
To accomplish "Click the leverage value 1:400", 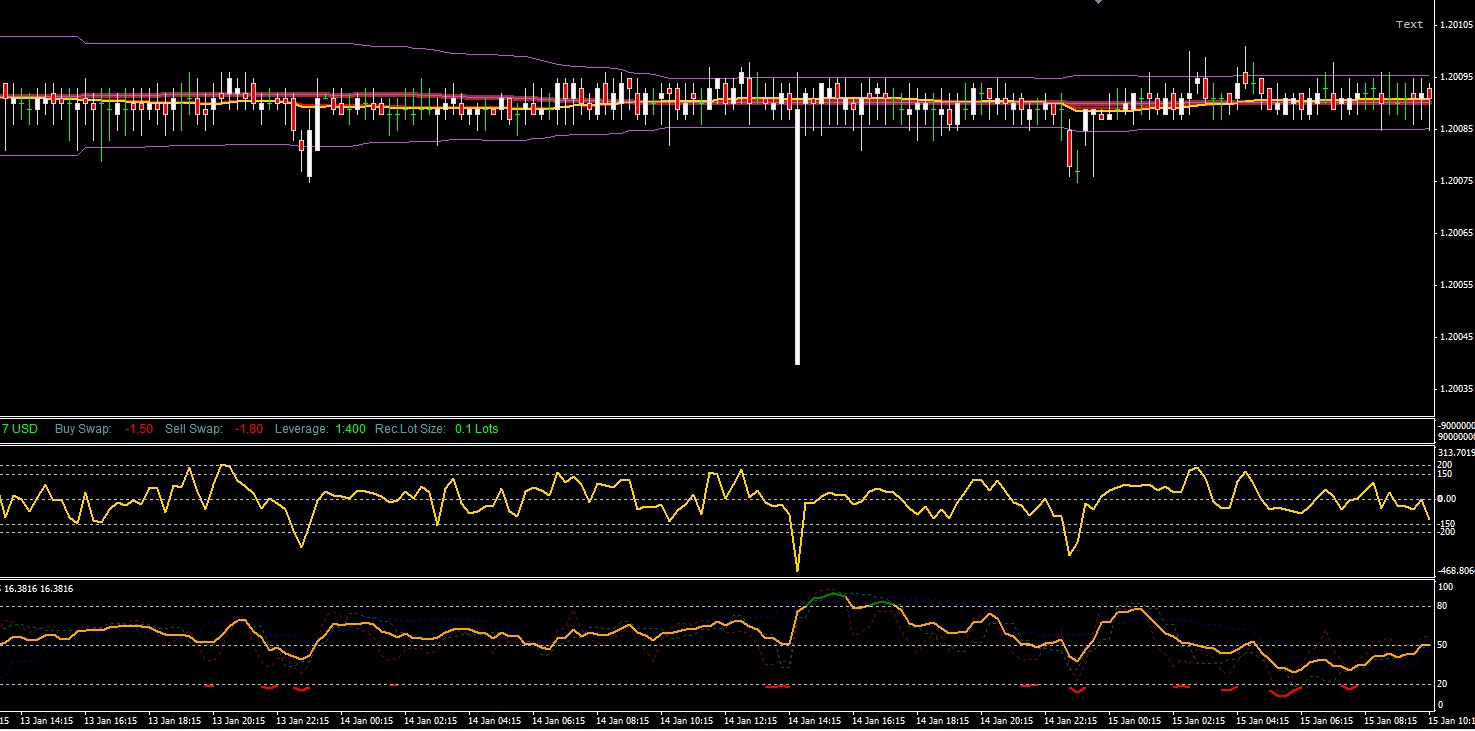I will click(x=350, y=429).
